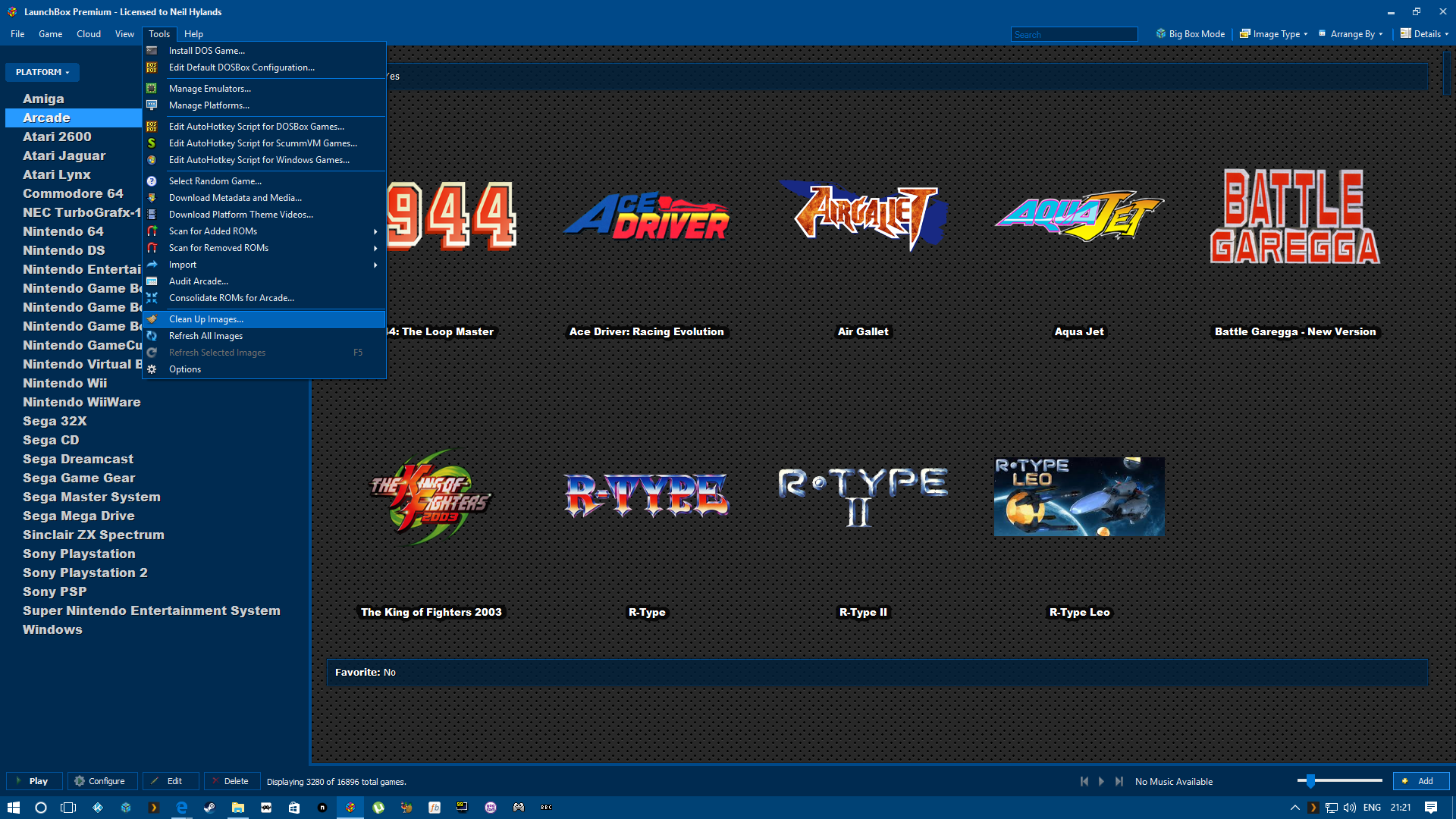This screenshot has height=819, width=1456.
Task: Click Big Box Mode button
Action: (x=1190, y=34)
